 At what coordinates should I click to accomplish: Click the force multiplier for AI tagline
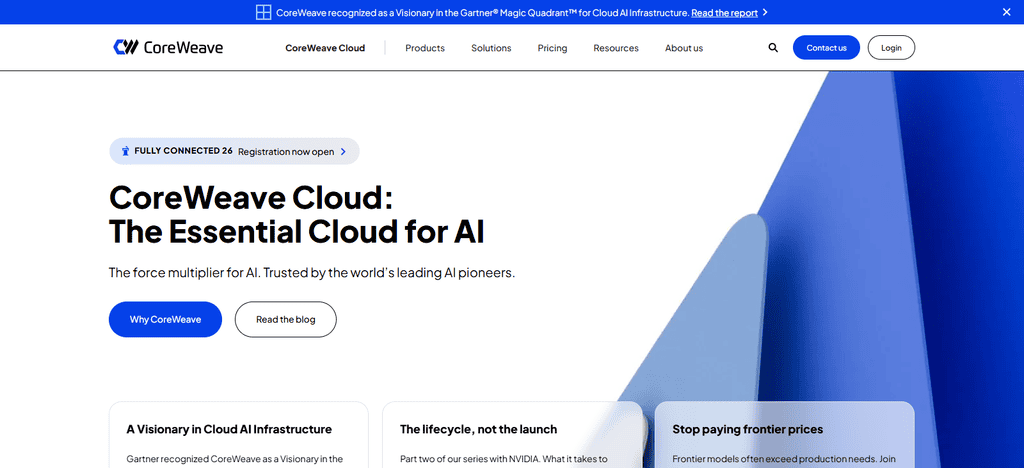[x=312, y=273]
